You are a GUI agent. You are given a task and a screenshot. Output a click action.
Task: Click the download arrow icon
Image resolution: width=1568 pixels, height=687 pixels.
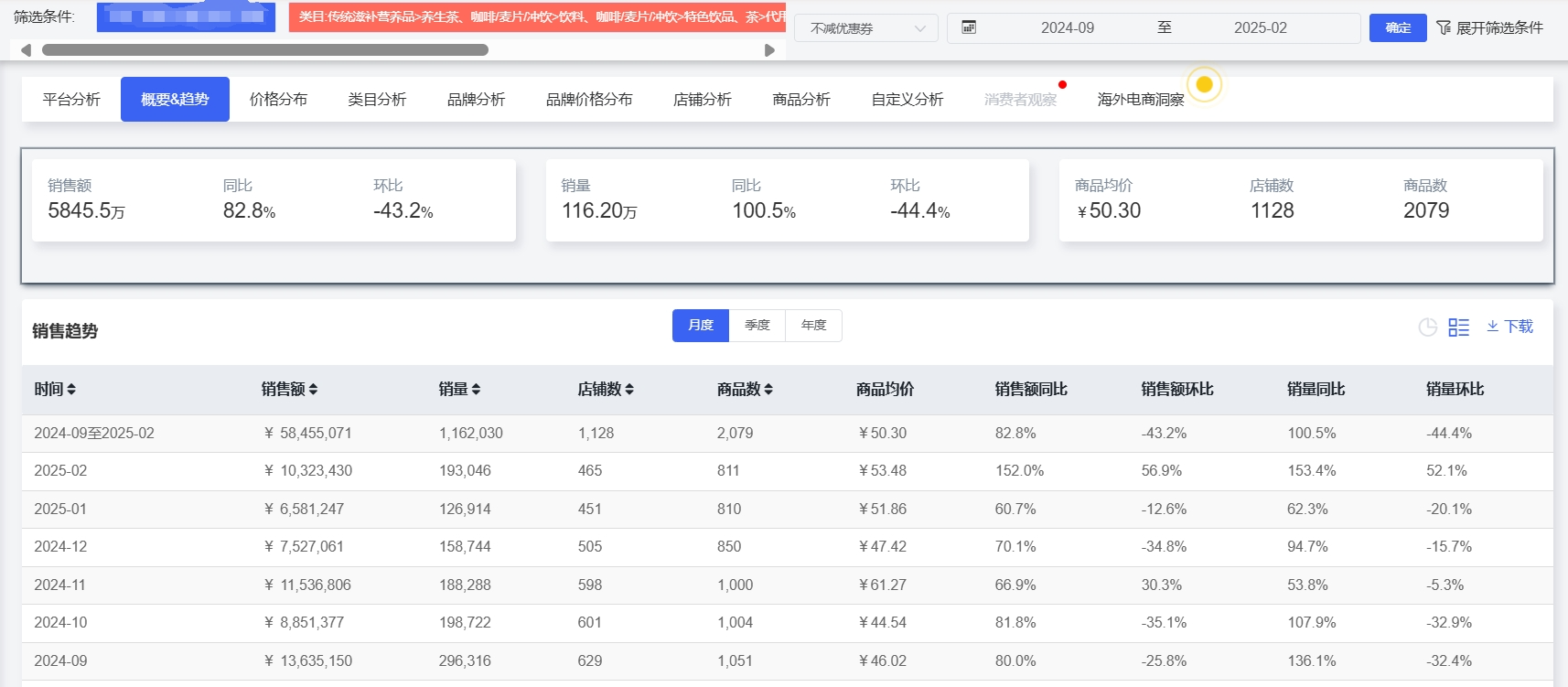coord(1492,326)
